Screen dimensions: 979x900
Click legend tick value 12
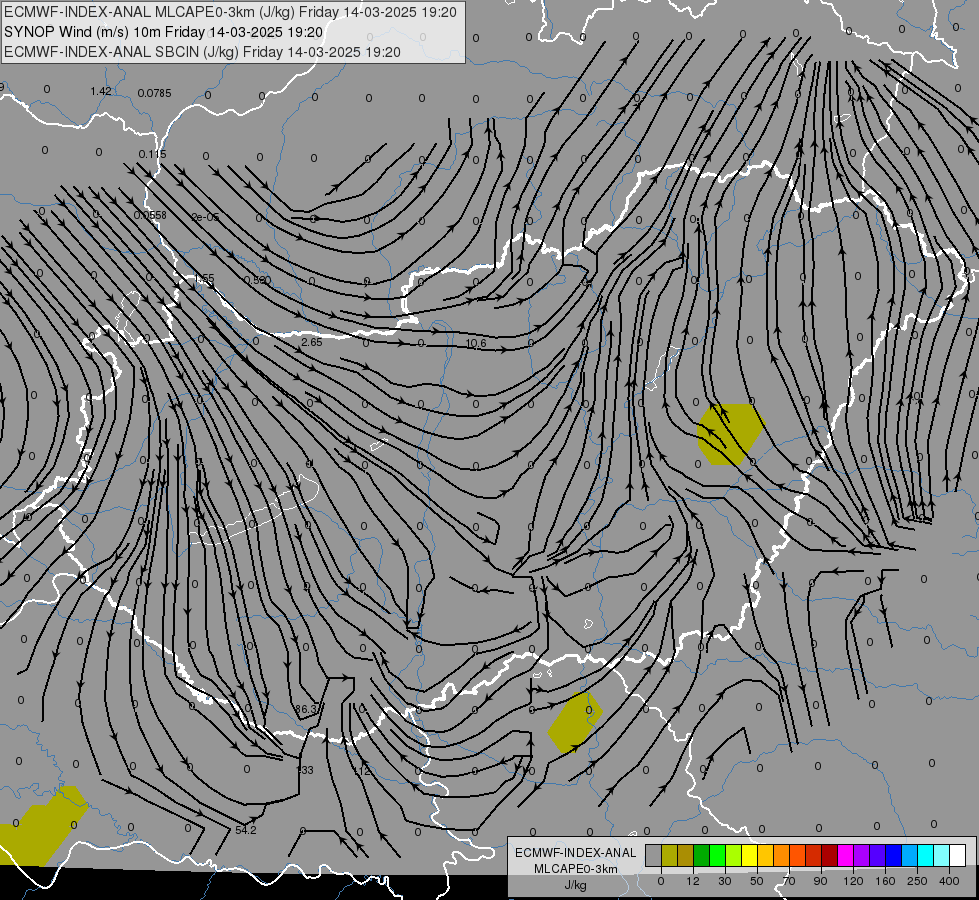tap(692, 881)
